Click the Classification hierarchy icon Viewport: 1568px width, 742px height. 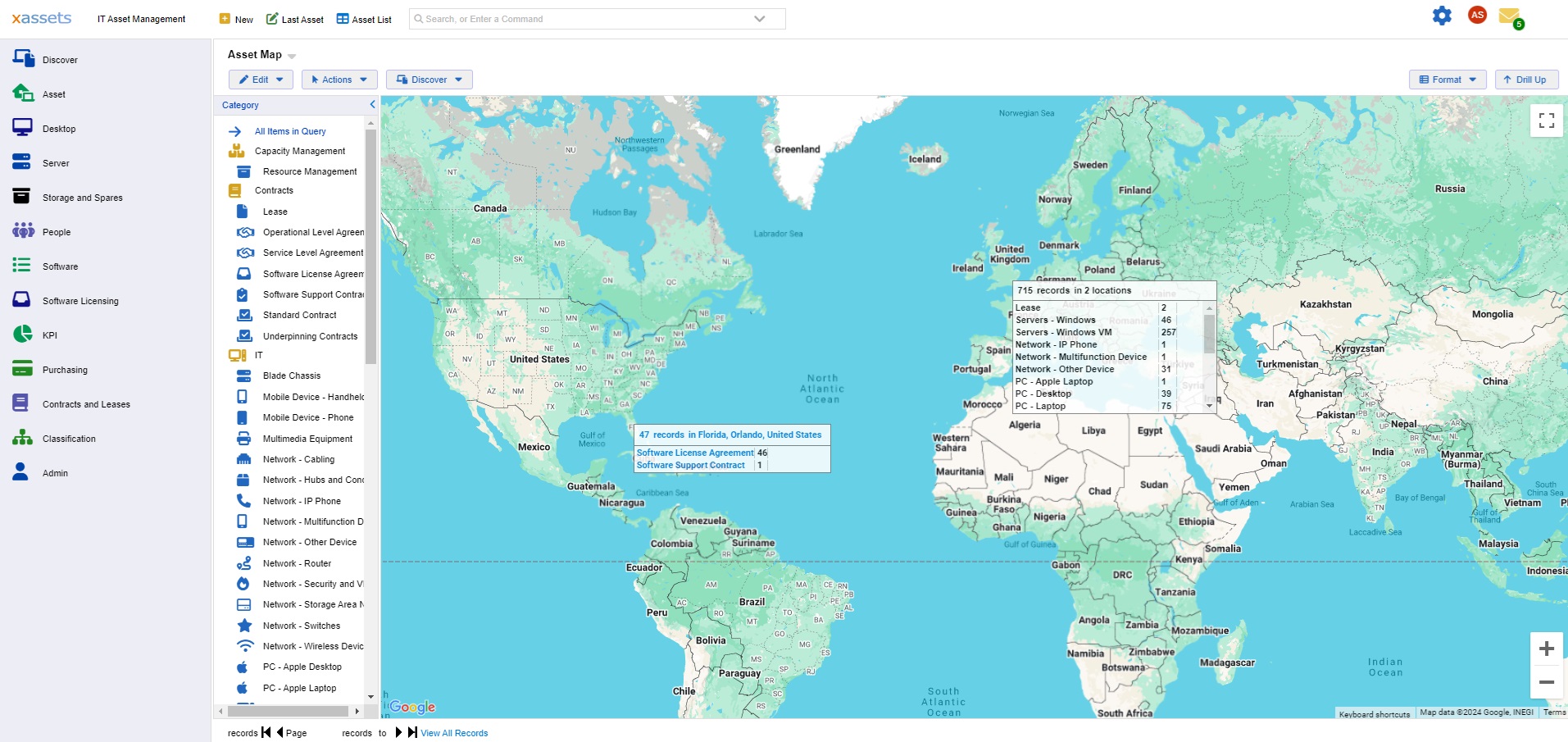(x=22, y=437)
